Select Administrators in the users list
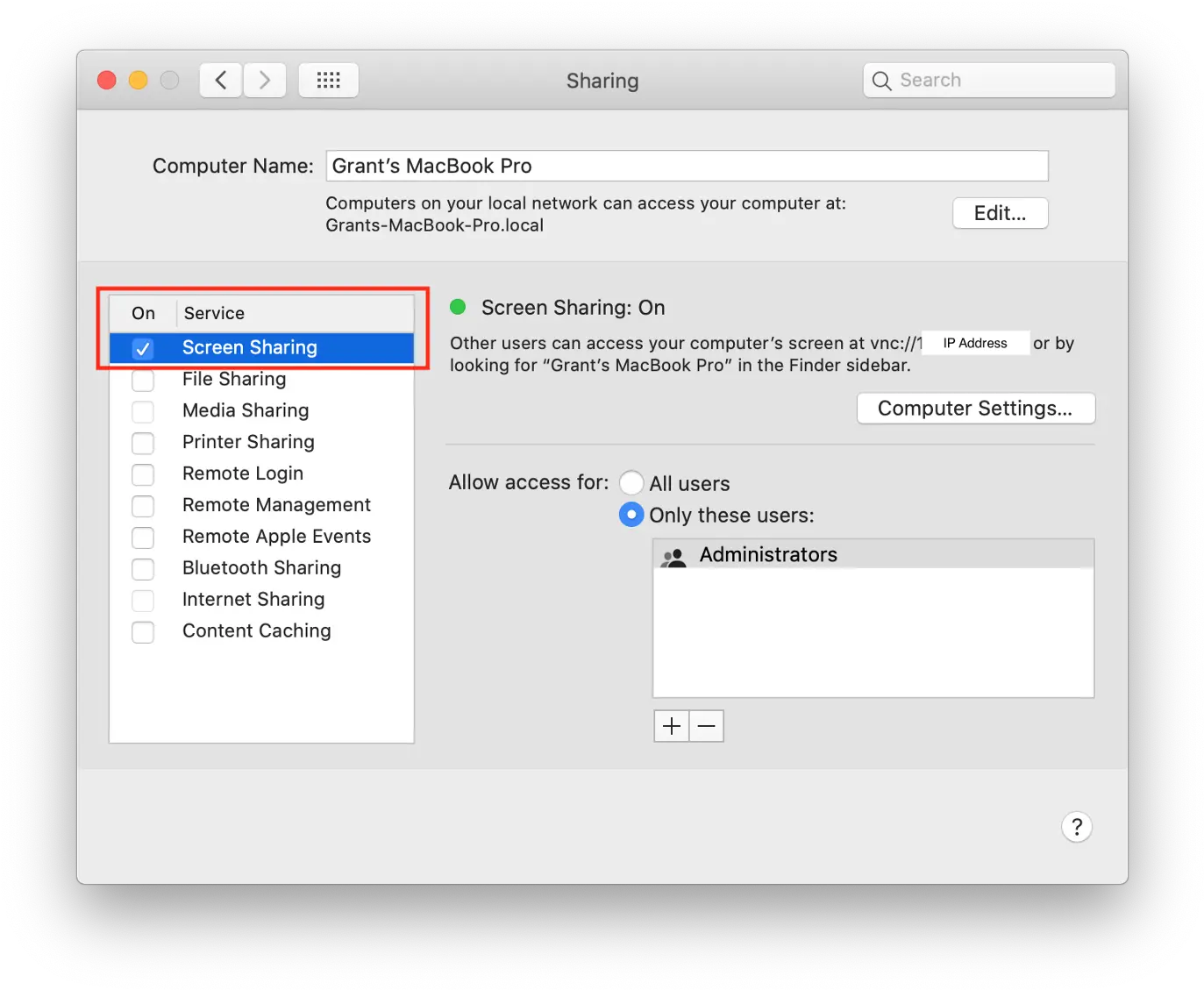 [873, 554]
